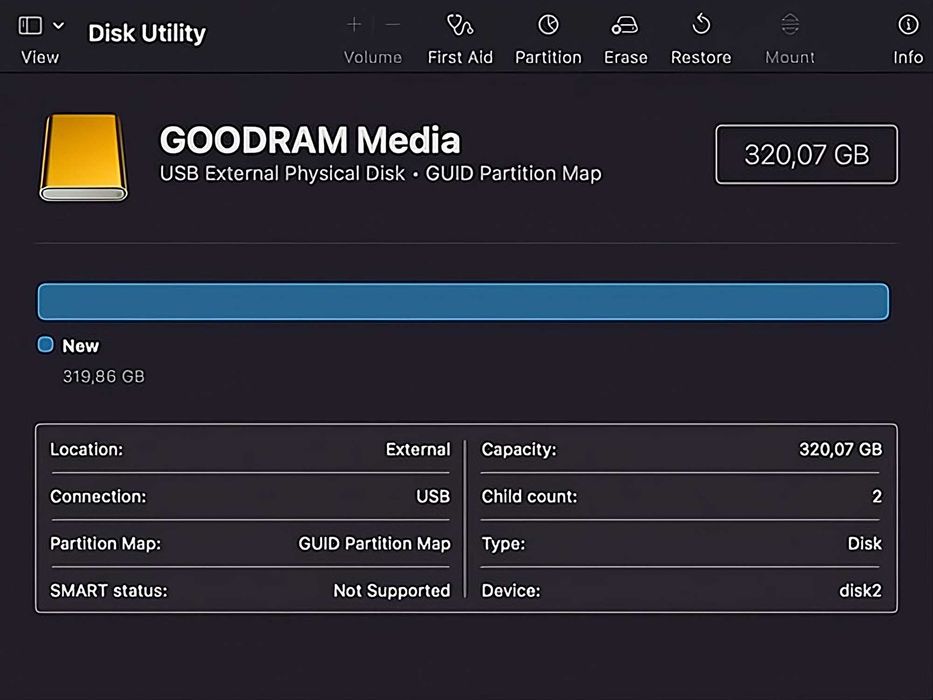This screenshot has width=933, height=700.
Task: Select the blue partition usage bar
Action: (x=463, y=302)
